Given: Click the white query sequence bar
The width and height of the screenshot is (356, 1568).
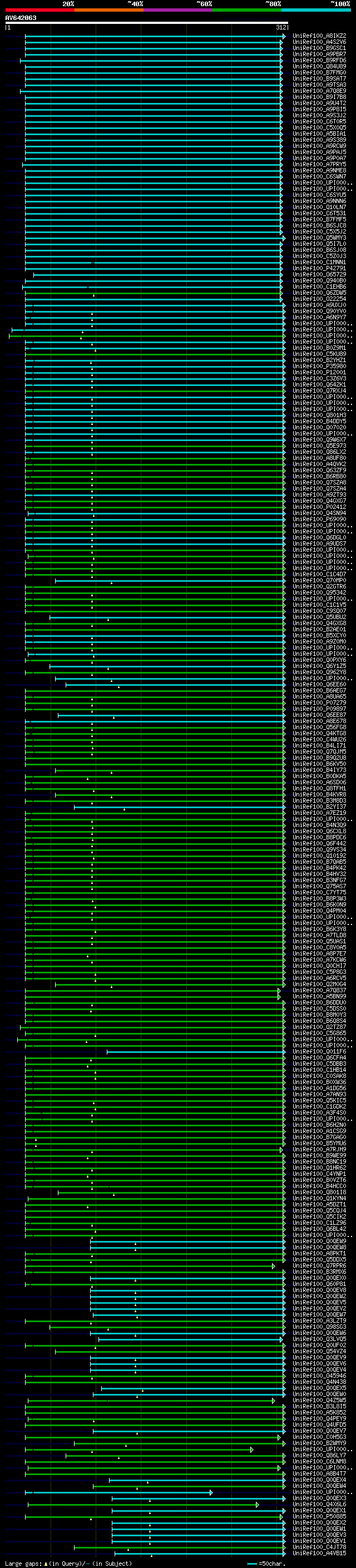Looking at the screenshot, I should pyautogui.click(x=147, y=22).
